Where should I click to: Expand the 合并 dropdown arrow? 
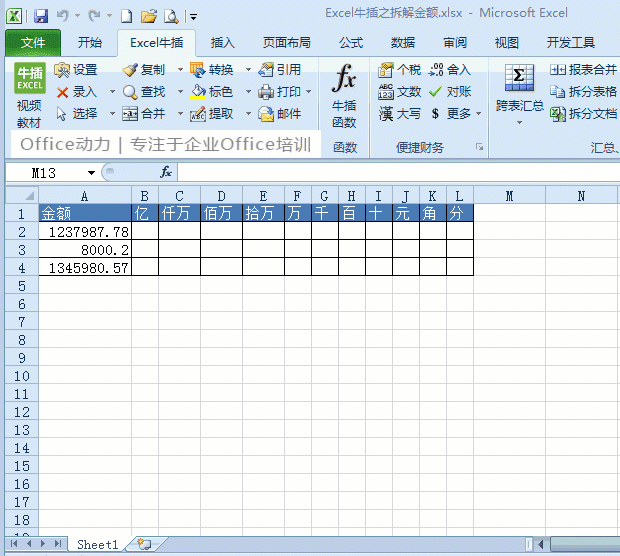click(x=180, y=114)
